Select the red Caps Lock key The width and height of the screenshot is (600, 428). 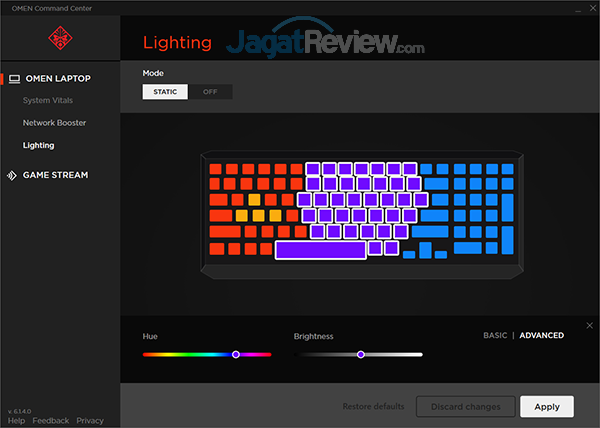click(221, 216)
